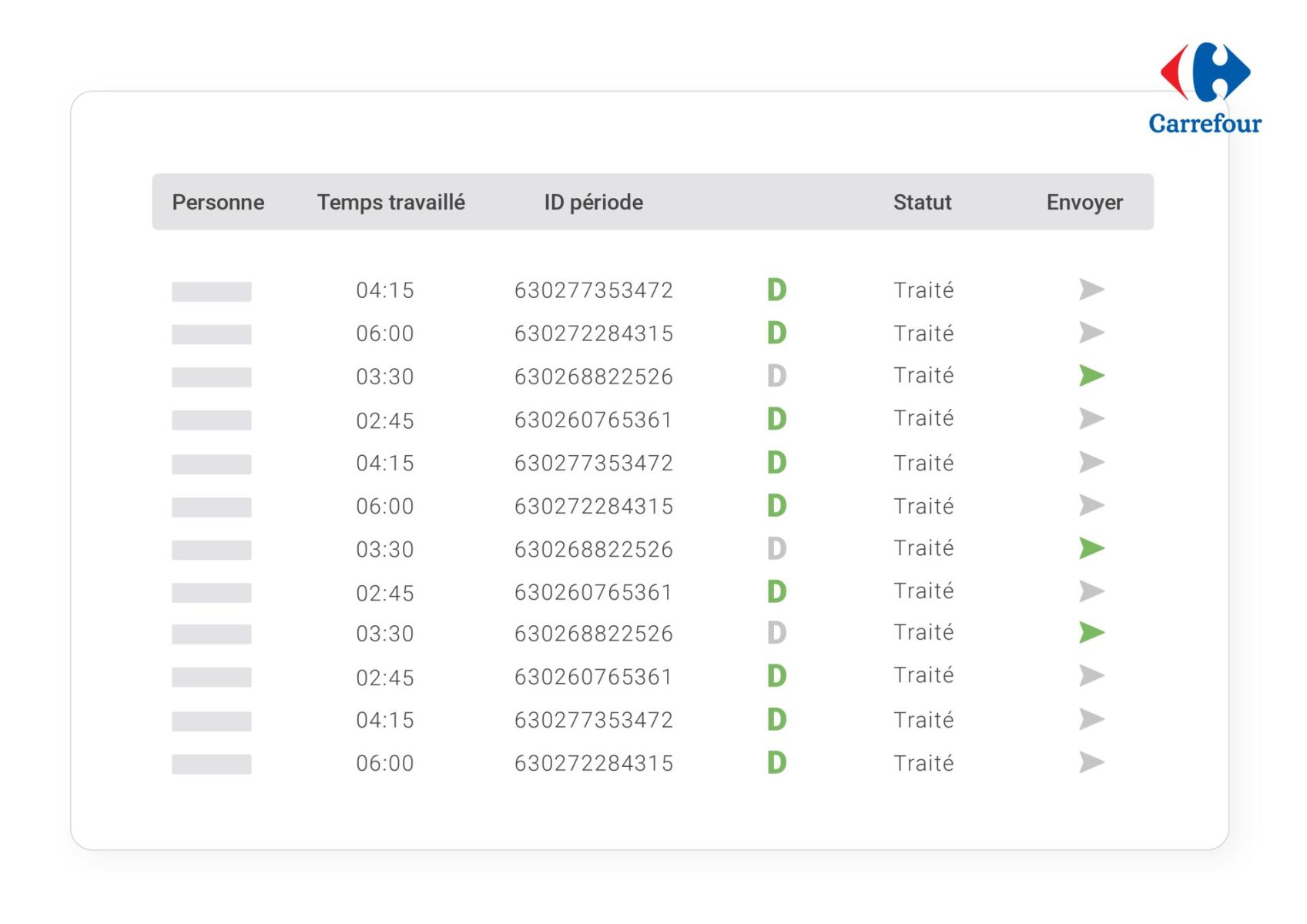Click the green send arrow in the first 03:30 row
Image resolution: width=1307 pixels, height=924 pixels.
1091,376
